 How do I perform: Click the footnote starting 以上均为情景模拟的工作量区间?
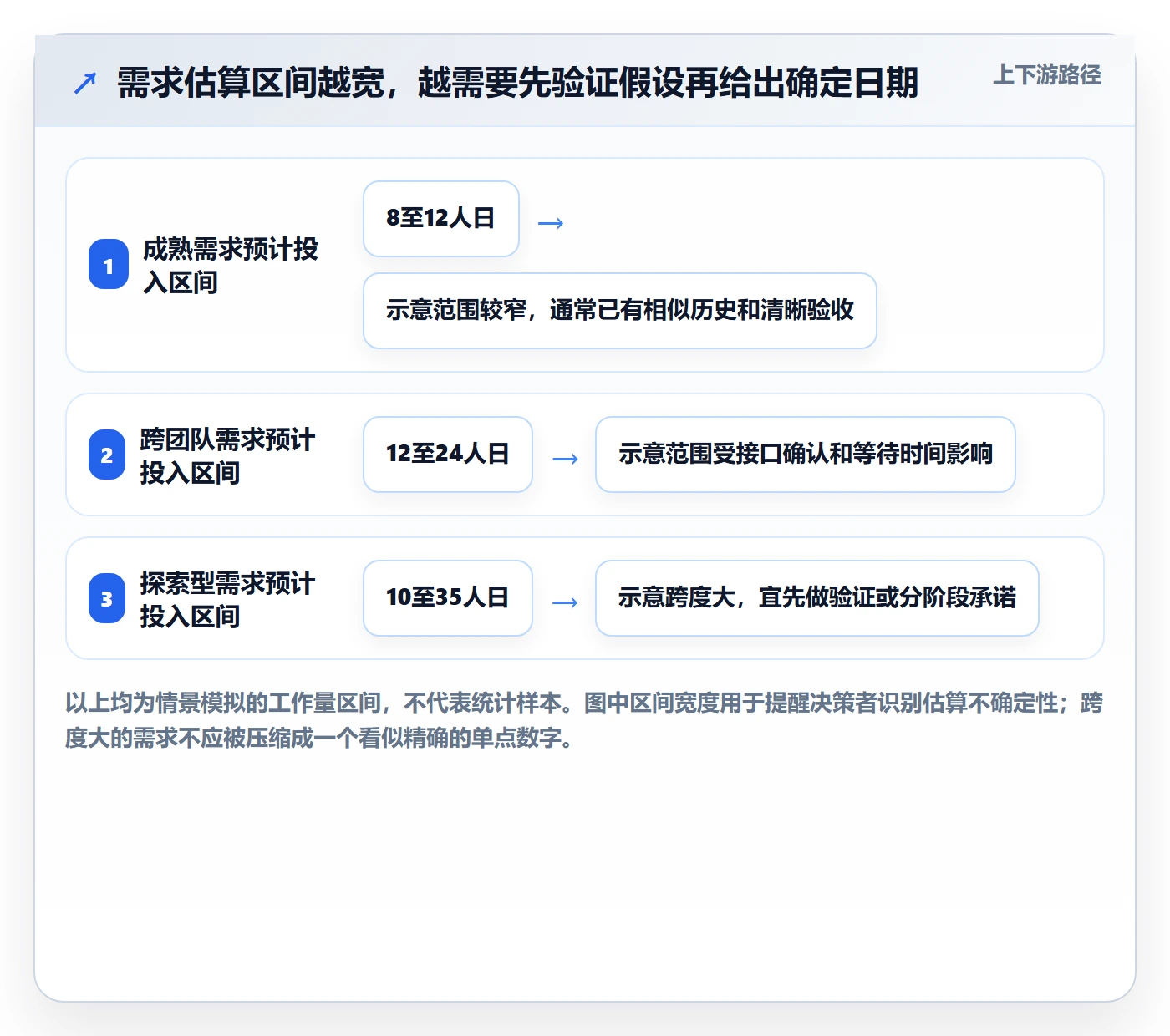(584, 720)
